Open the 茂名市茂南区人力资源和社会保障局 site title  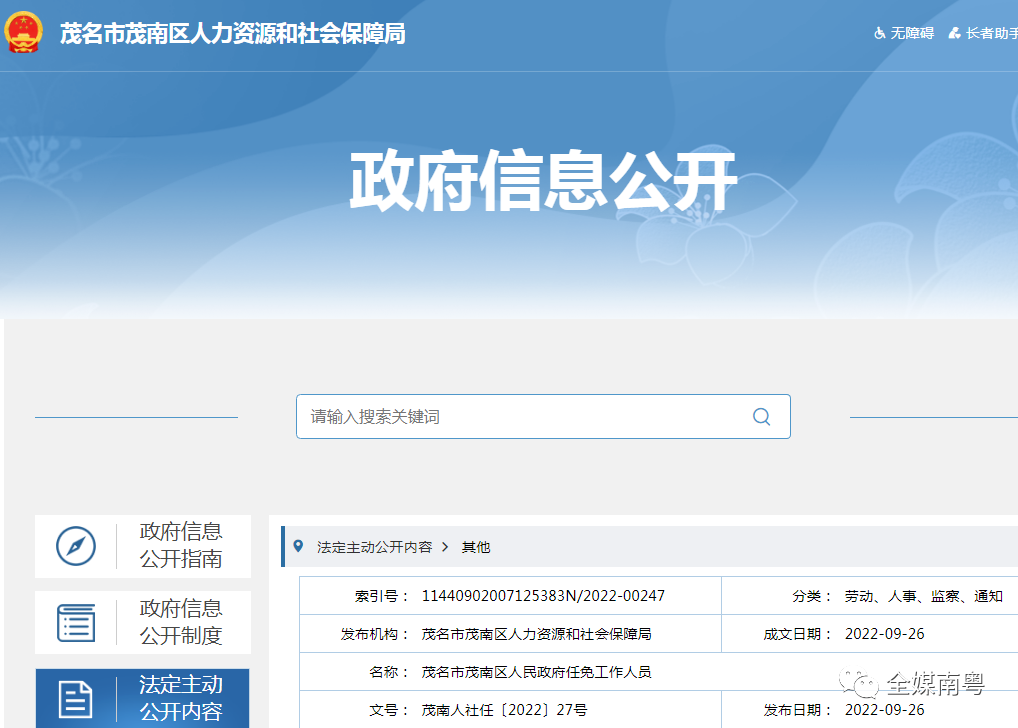(232, 33)
